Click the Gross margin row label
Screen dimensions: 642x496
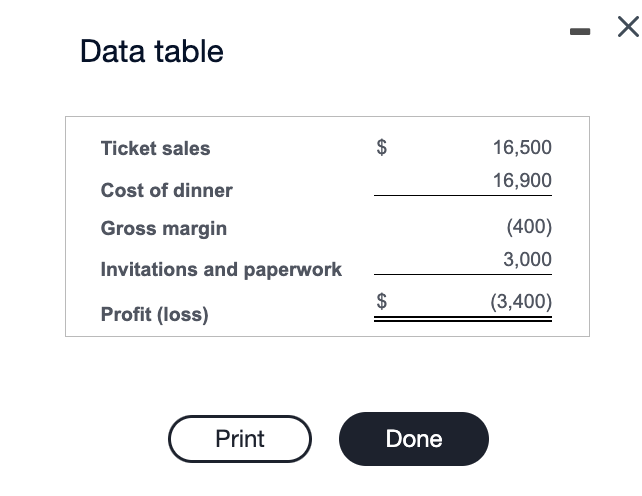[164, 228]
